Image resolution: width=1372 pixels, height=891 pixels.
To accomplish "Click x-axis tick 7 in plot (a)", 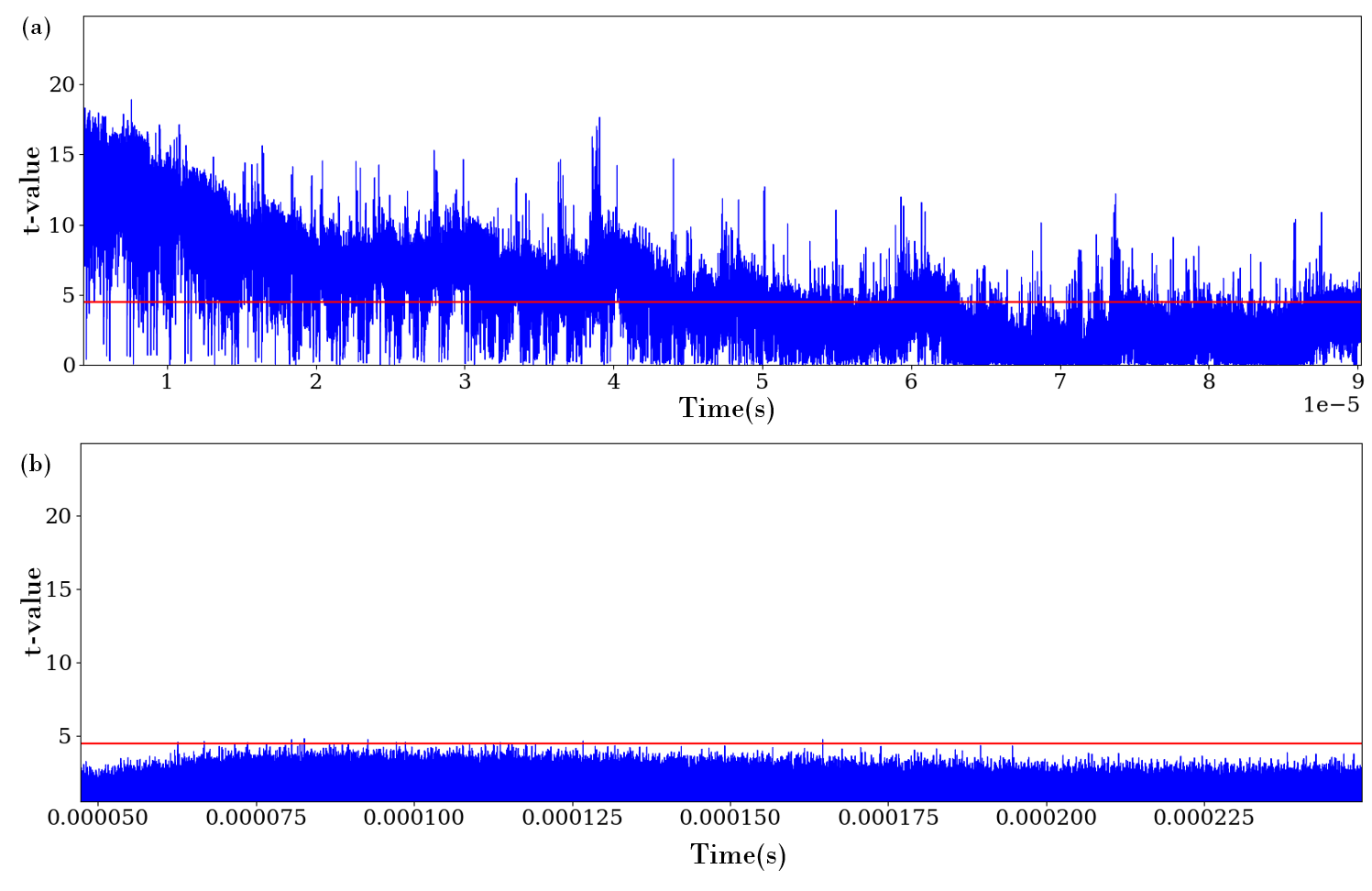I will 1059,382.
